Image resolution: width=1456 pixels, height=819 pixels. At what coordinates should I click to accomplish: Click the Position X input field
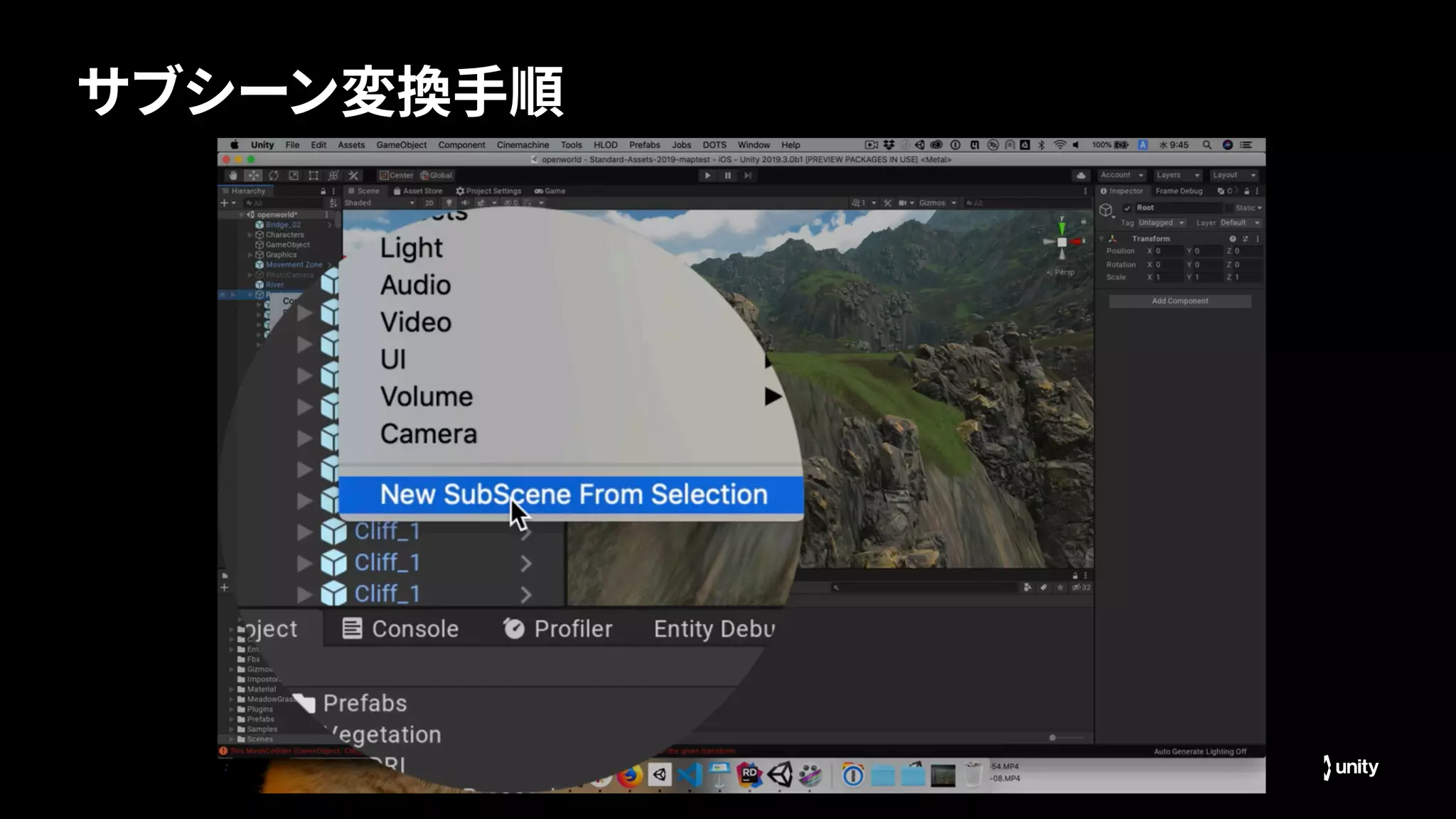point(1167,252)
